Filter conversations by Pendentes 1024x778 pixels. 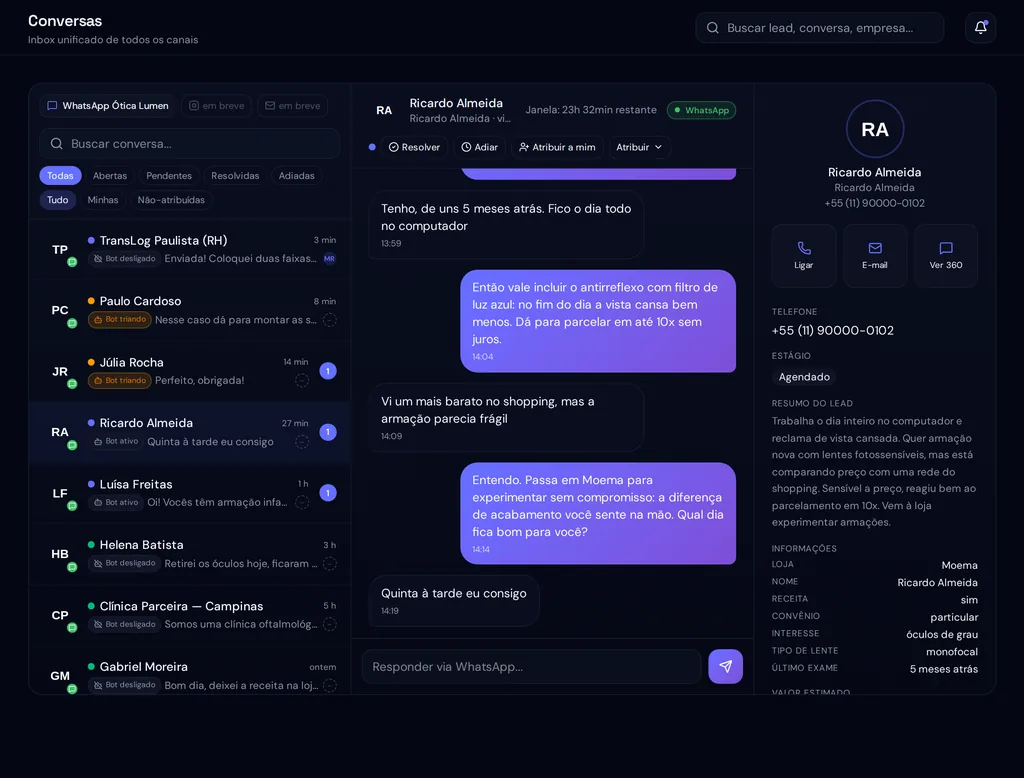coord(169,176)
